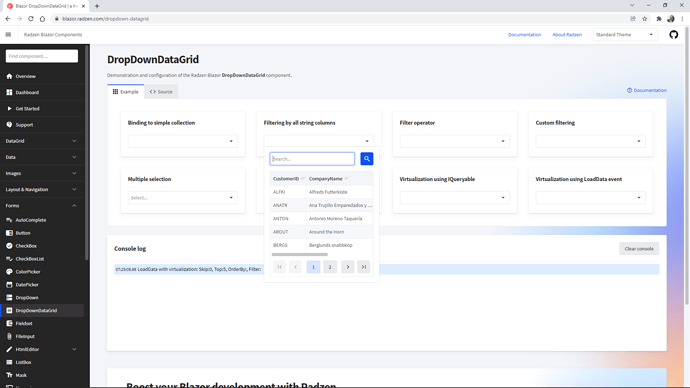The image size is (690, 388).
Task: Open DropDownDataGrid sidebar item
Action: tap(42, 311)
